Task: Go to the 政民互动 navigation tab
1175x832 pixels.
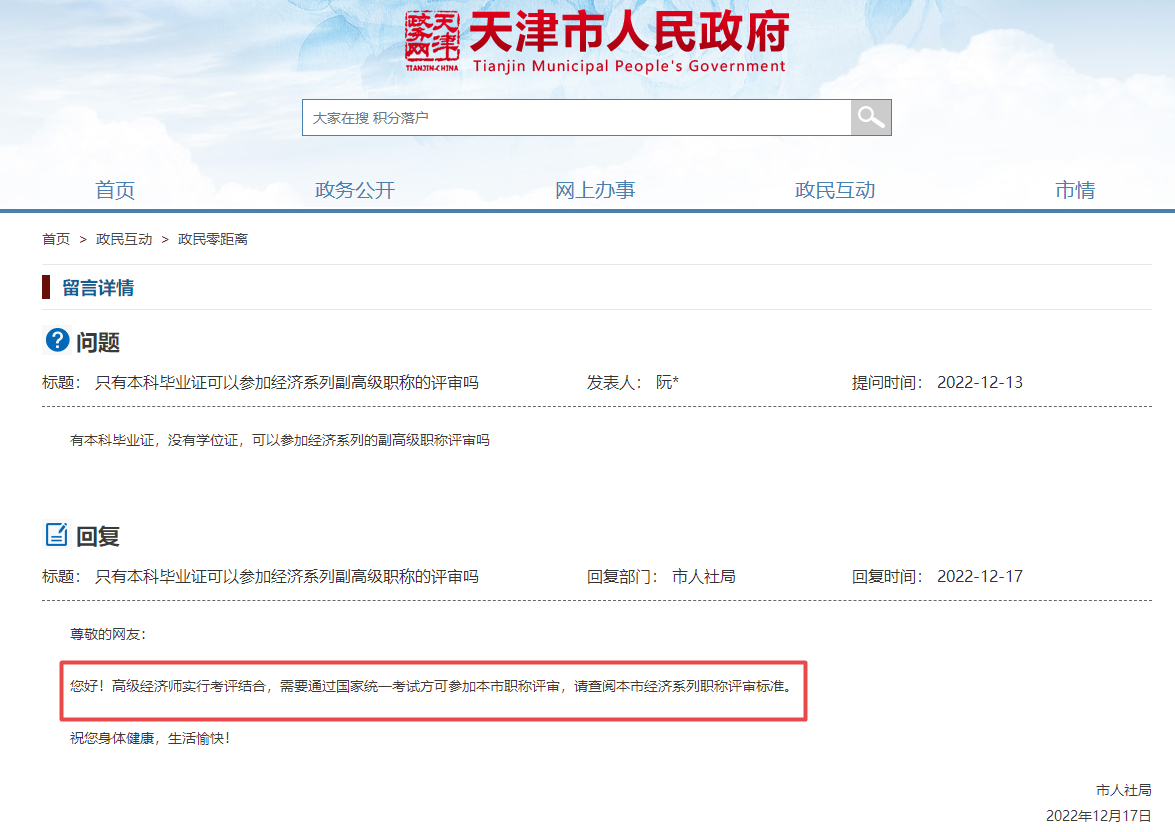Action: [x=835, y=190]
